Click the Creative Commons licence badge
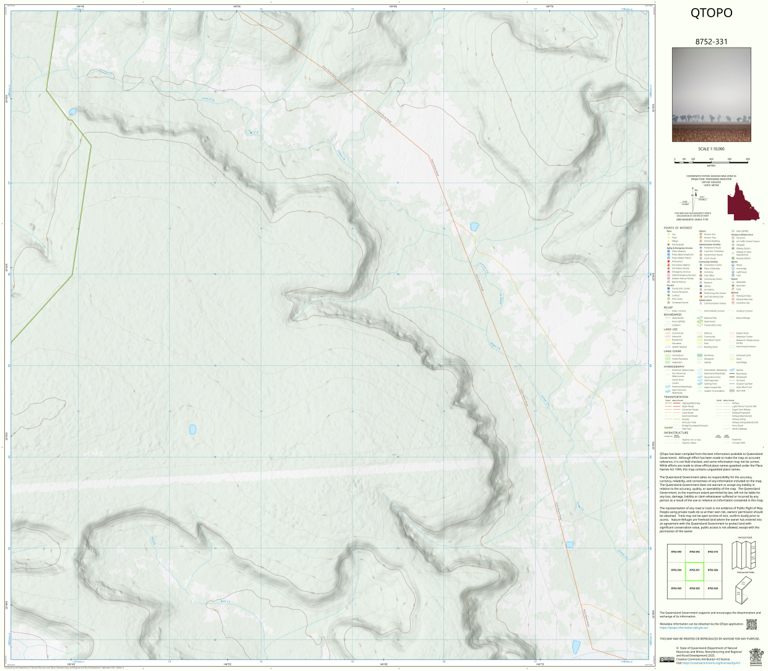The width and height of the screenshot is (768, 671). coord(665,659)
